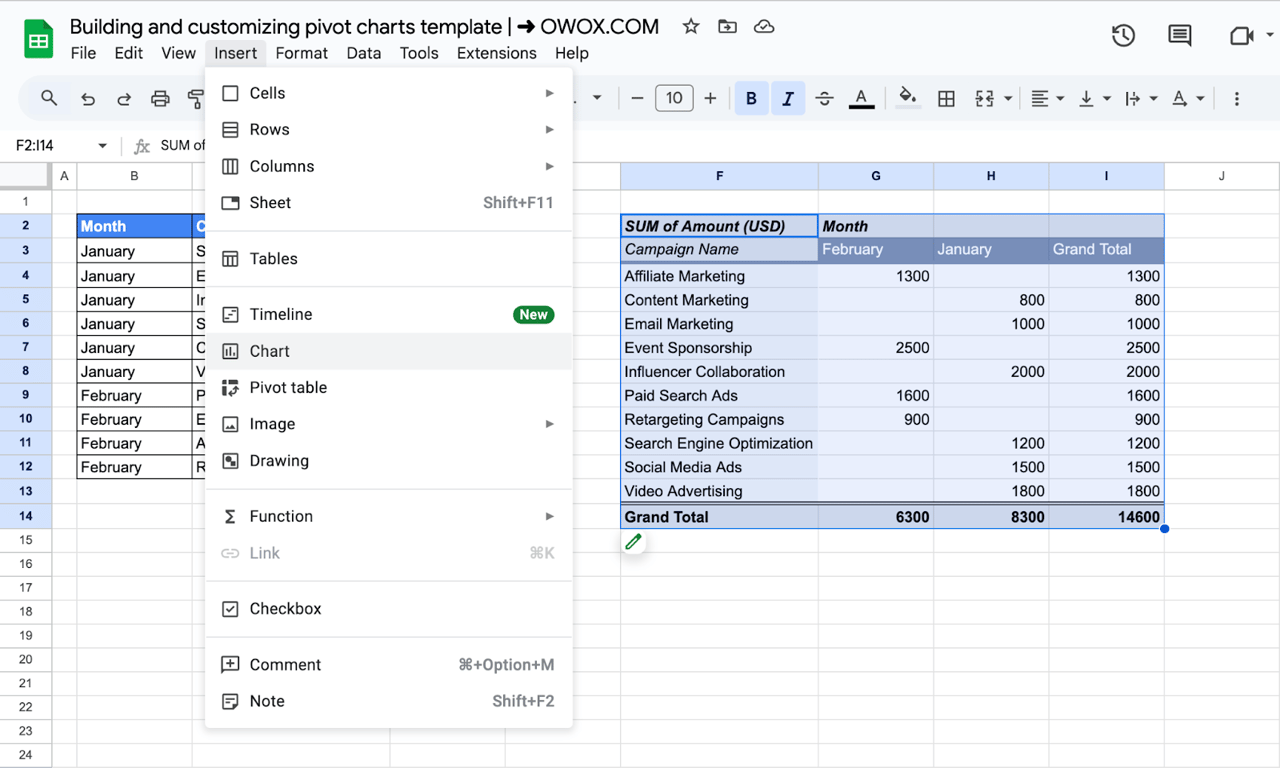
Task: Insert a Comment
Action: tap(389, 665)
